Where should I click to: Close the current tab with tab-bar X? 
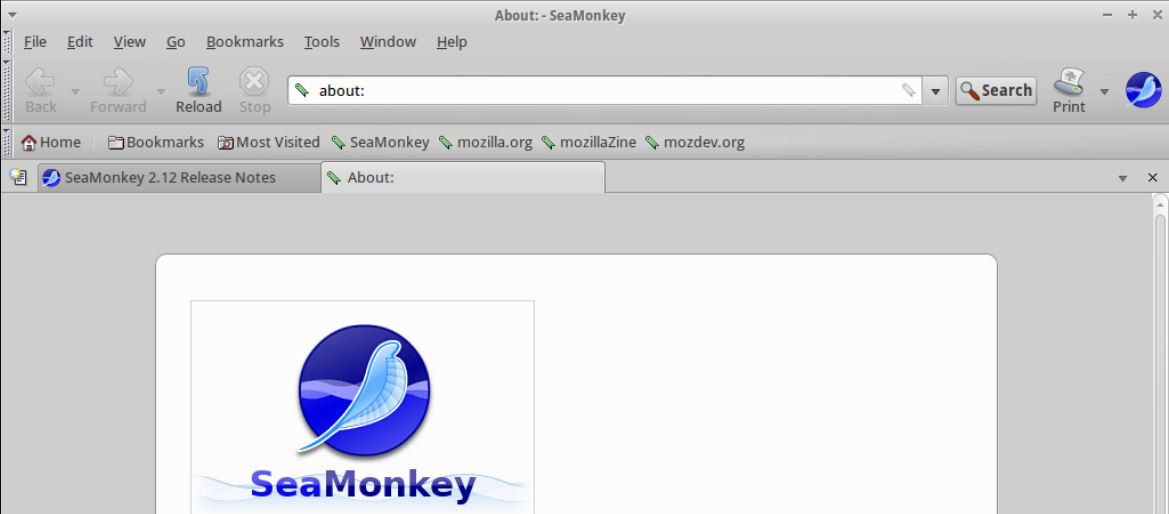click(x=1153, y=178)
